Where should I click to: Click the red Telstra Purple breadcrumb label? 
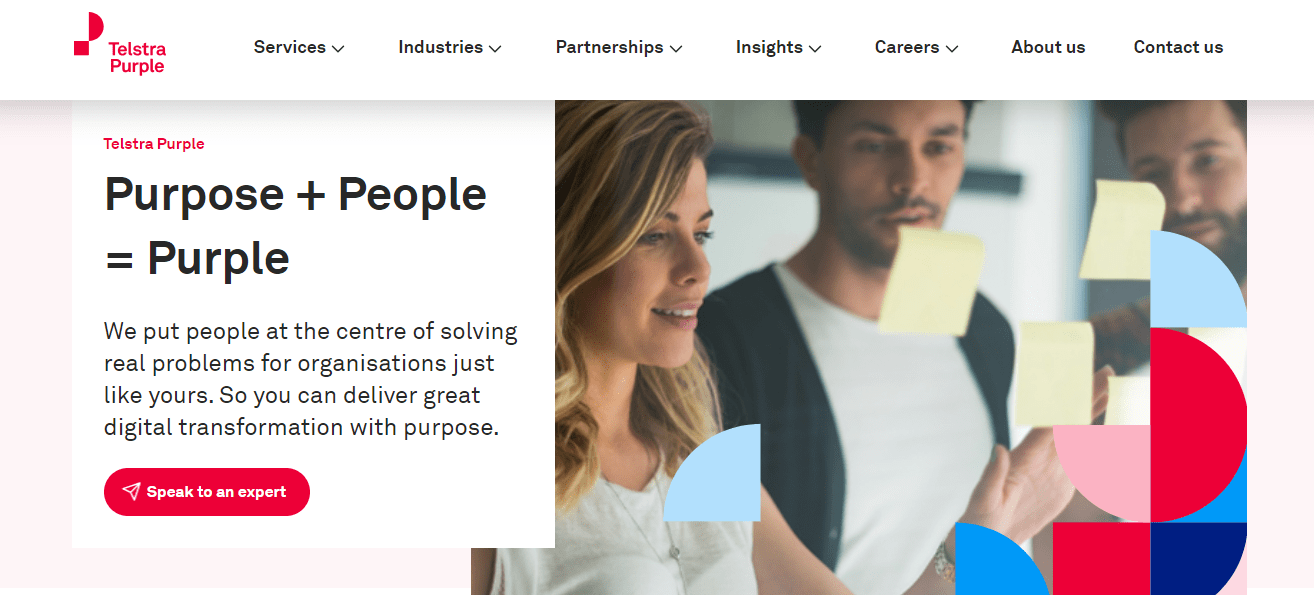(x=154, y=144)
